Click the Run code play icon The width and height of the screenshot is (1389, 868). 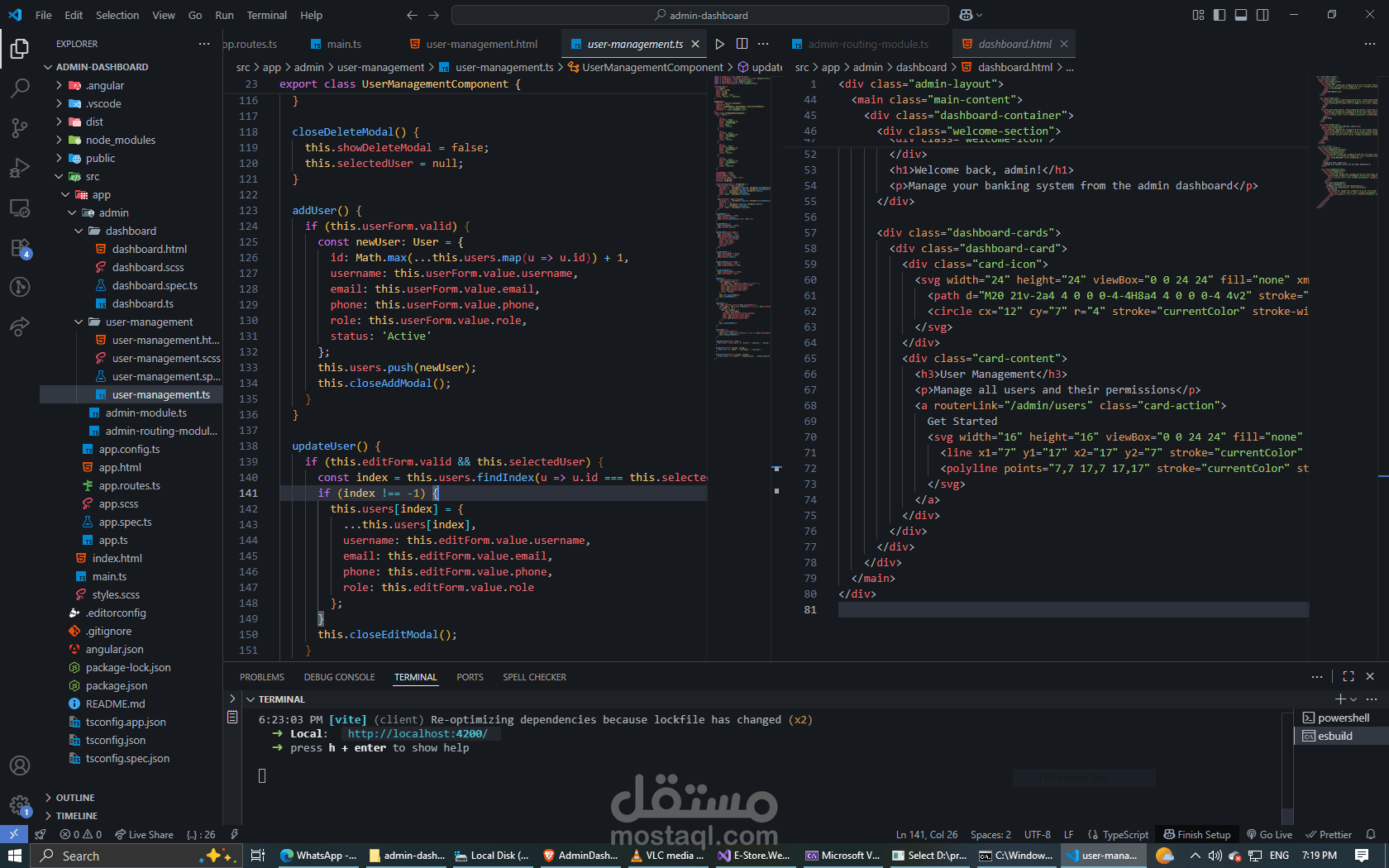[x=719, y=44]
